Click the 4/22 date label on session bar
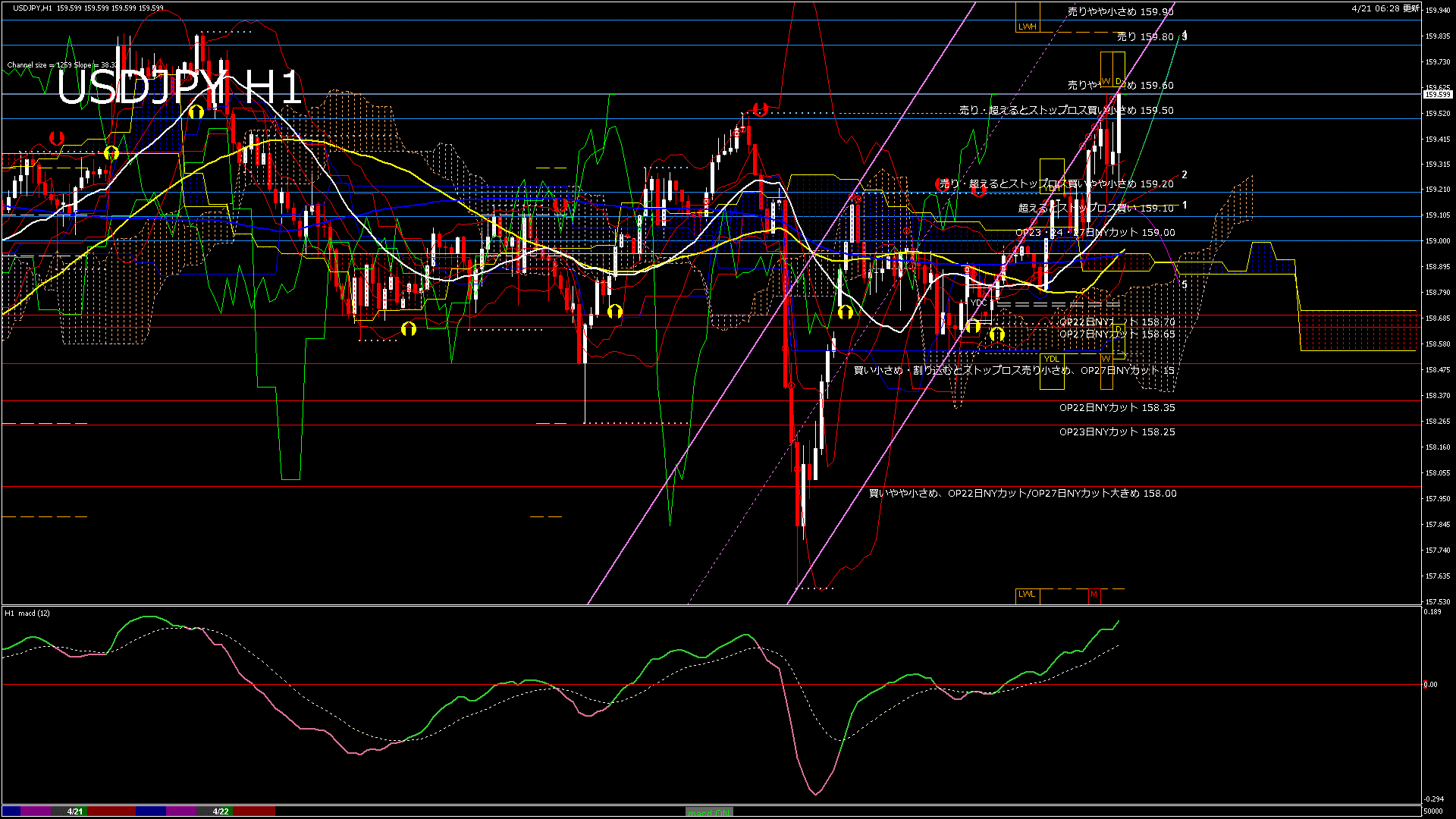The image size is (1456, 819). [x=220, y=811]
